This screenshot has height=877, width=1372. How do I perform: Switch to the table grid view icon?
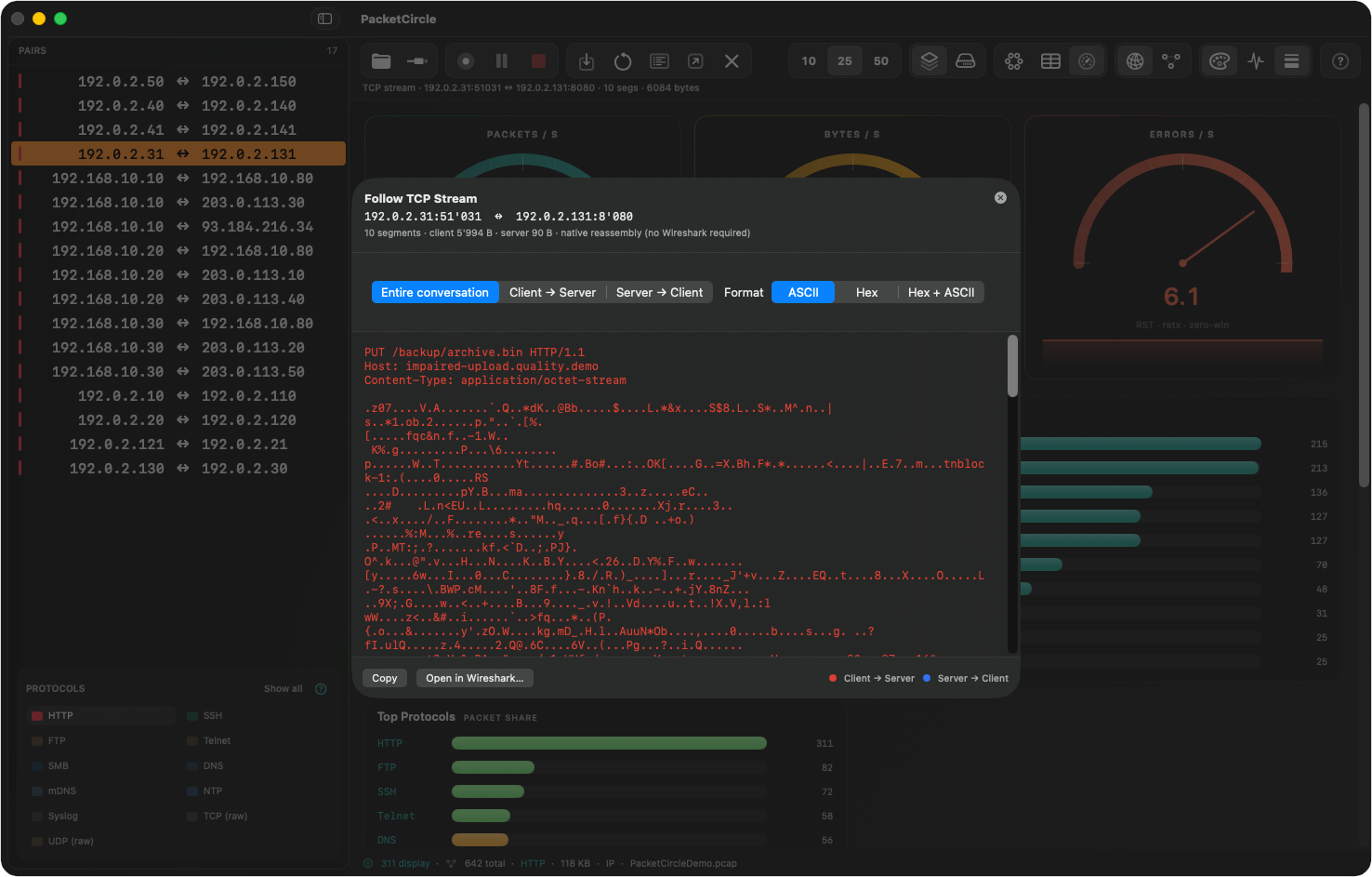pos(1050,61)
